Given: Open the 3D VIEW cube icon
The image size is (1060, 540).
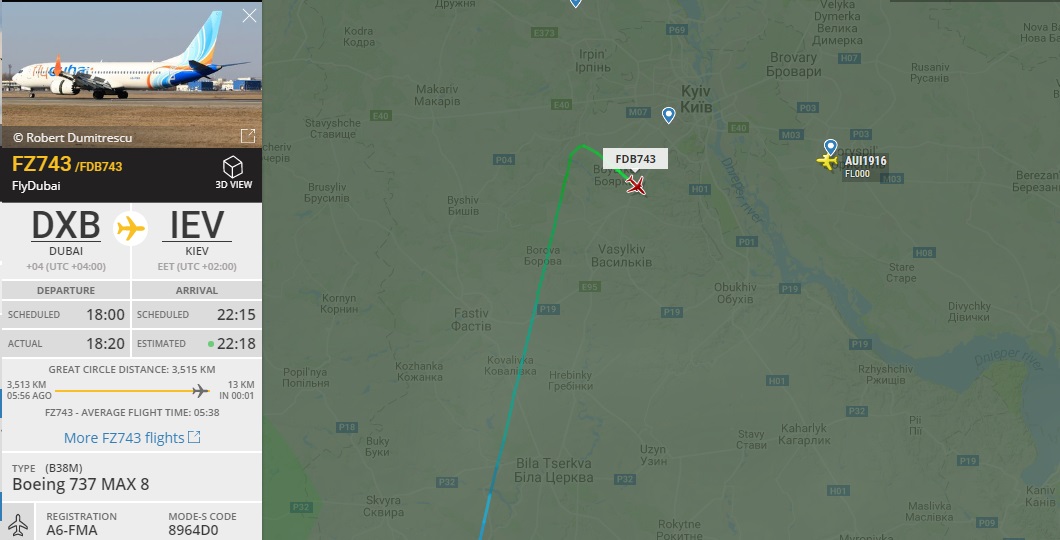Looking at the screenshot, I should (x=233, y=167).
